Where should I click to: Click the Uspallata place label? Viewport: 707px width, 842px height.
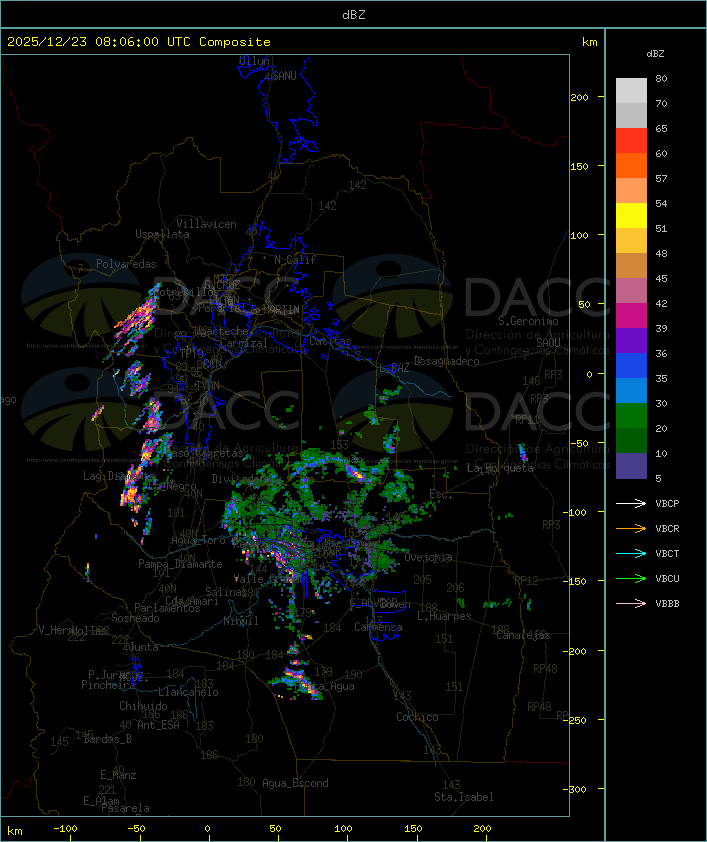click(162, 234)
